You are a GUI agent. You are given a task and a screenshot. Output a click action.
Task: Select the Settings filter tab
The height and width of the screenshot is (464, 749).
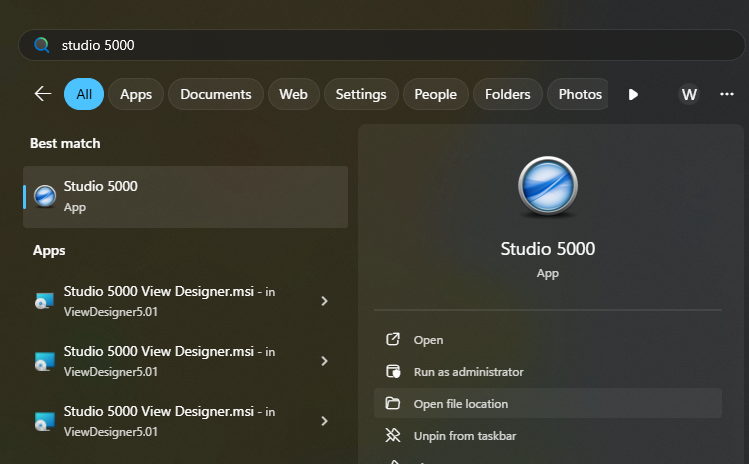pos(360,94)
